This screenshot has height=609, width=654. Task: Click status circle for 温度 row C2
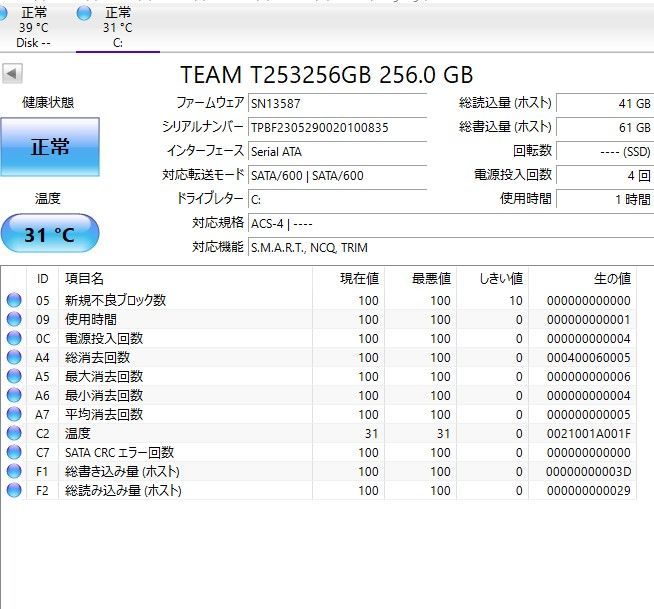[x=14, y=433]
